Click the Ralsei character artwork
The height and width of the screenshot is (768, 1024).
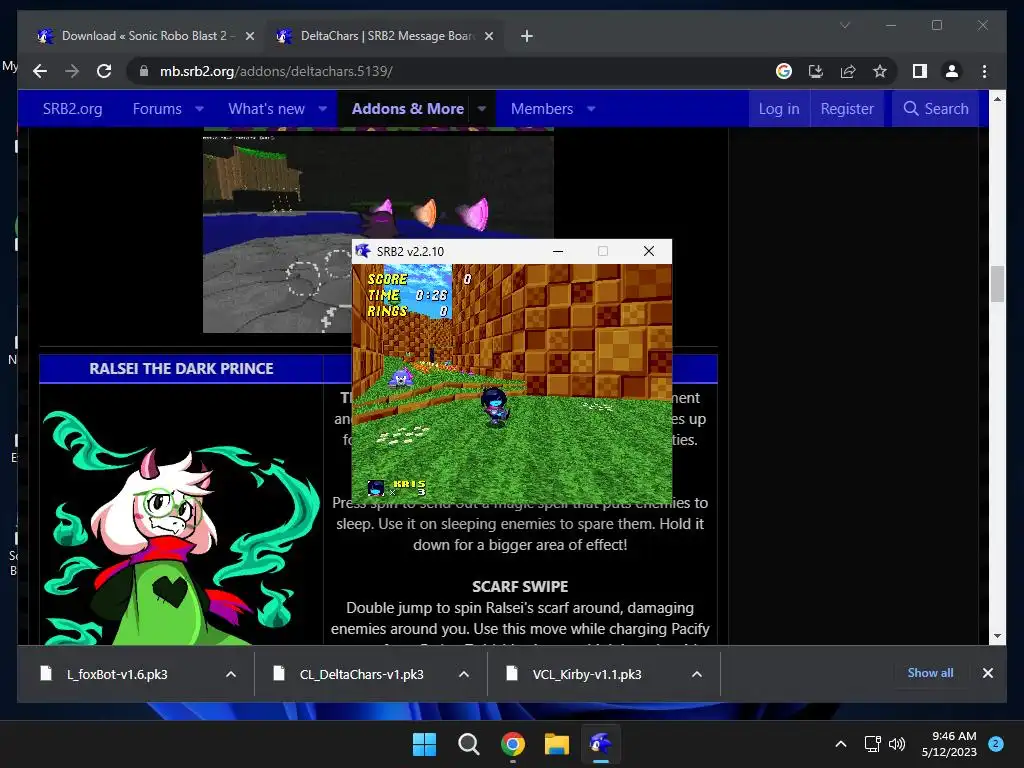click(x=181, y=526)
